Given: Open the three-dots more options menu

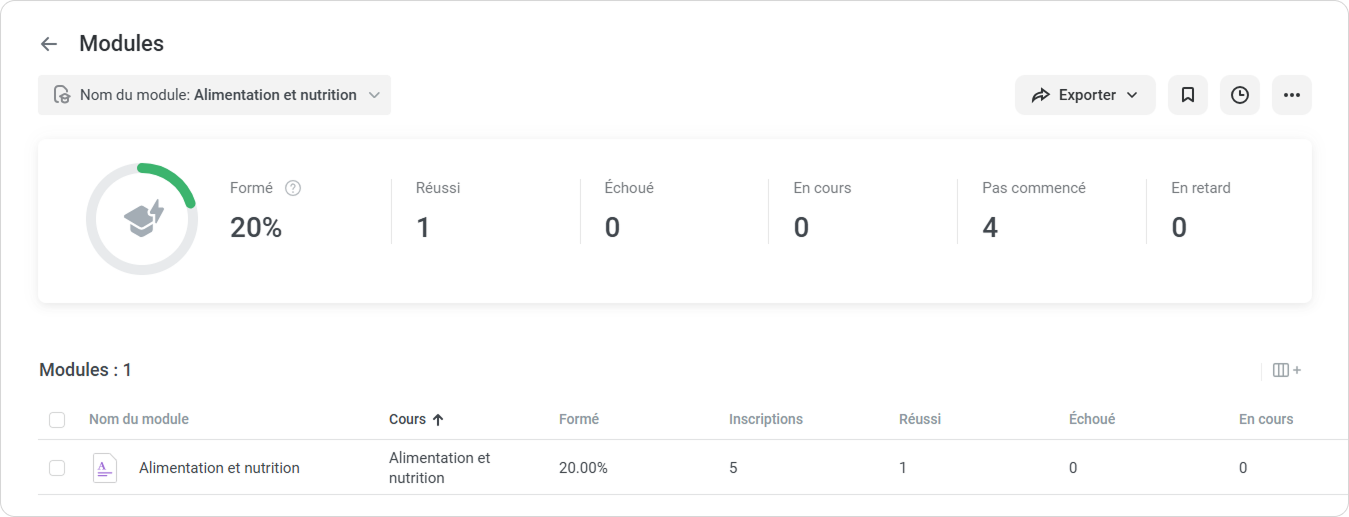Looking at the screenshot, I should pos(1292,95).
